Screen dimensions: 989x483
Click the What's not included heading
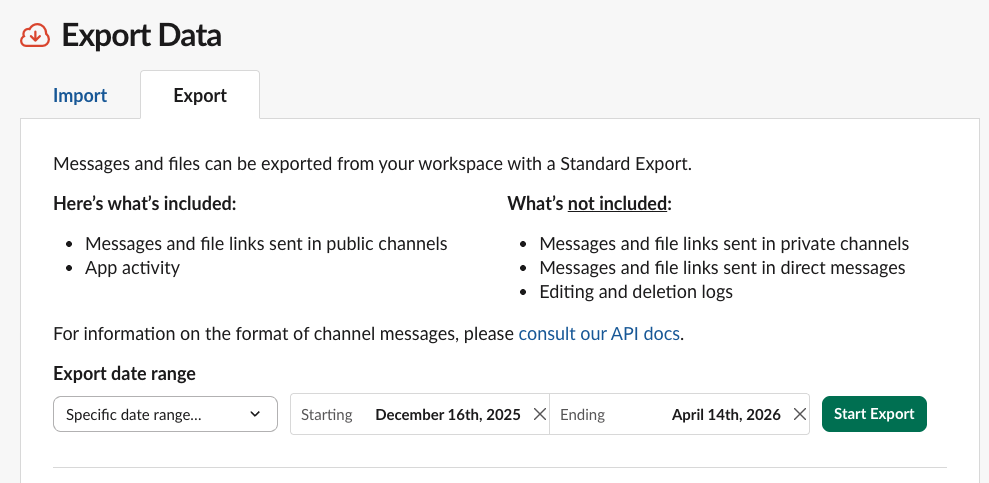point(589,203)
